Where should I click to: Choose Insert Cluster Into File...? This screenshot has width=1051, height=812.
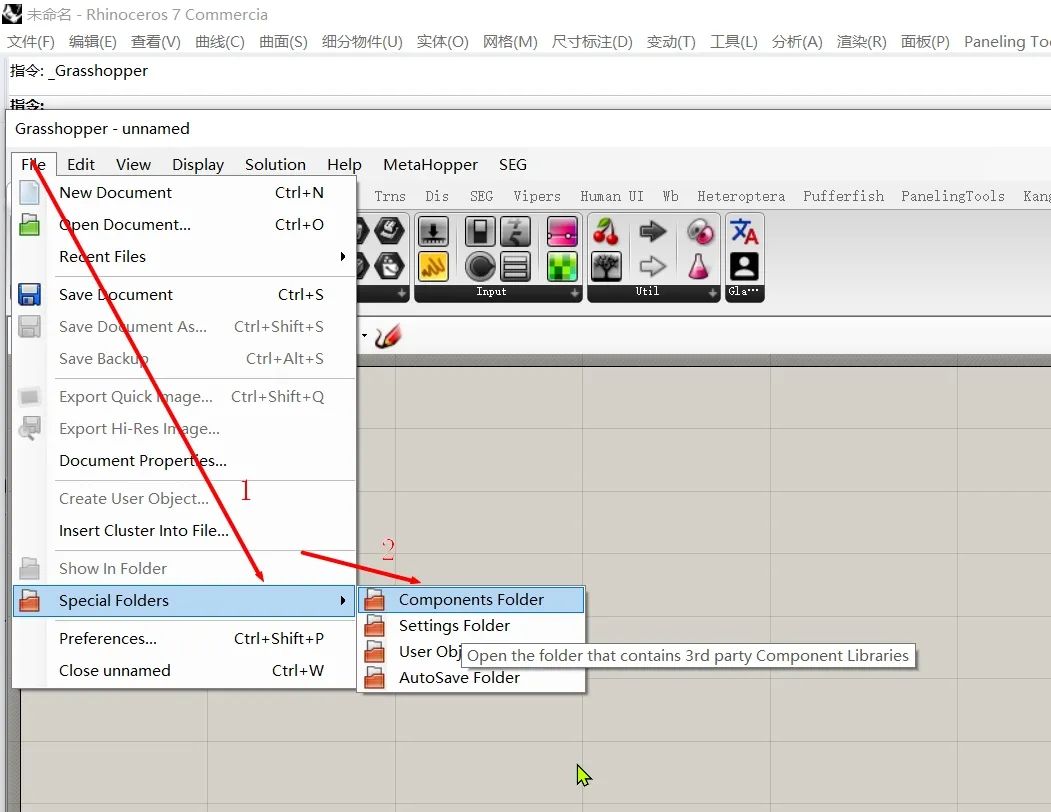(184, 530)
